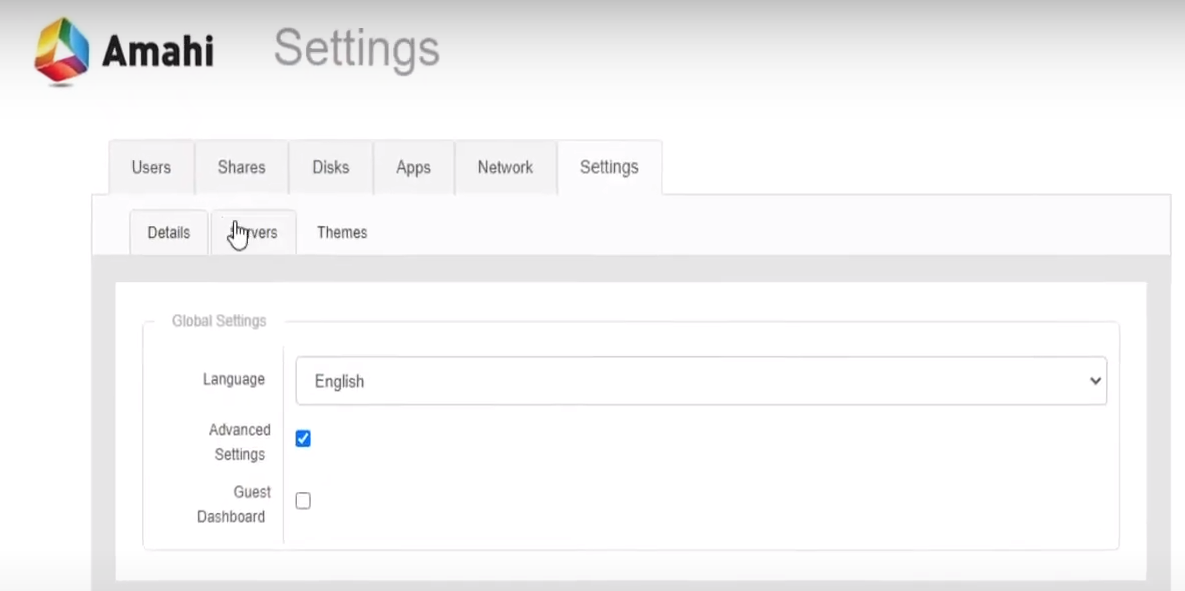Click the Language dropdown chevron arrow
1185x591 pixels.
coord(1095,381)
